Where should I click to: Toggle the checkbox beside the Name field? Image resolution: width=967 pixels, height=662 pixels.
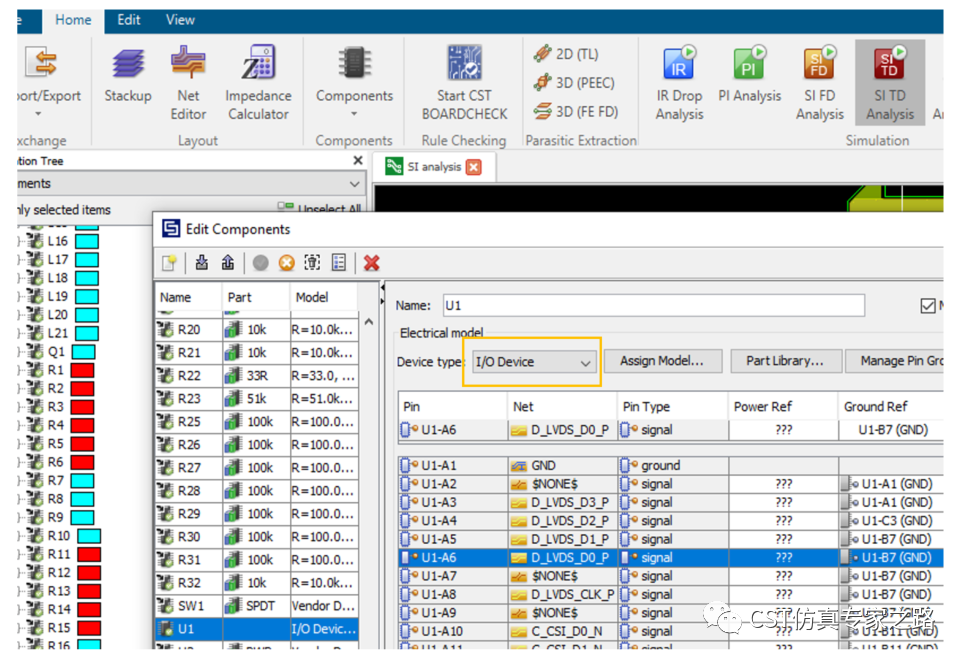(928, 306)
